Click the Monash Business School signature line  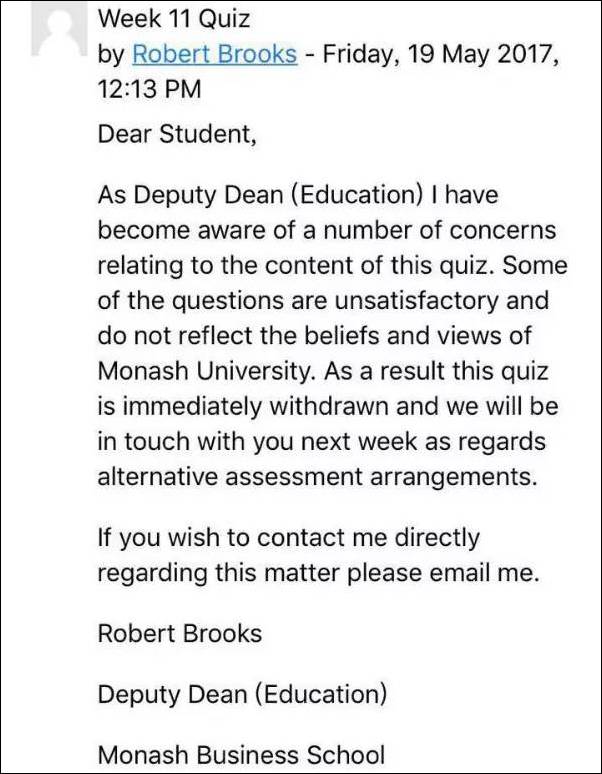click(x=241, y=754)
